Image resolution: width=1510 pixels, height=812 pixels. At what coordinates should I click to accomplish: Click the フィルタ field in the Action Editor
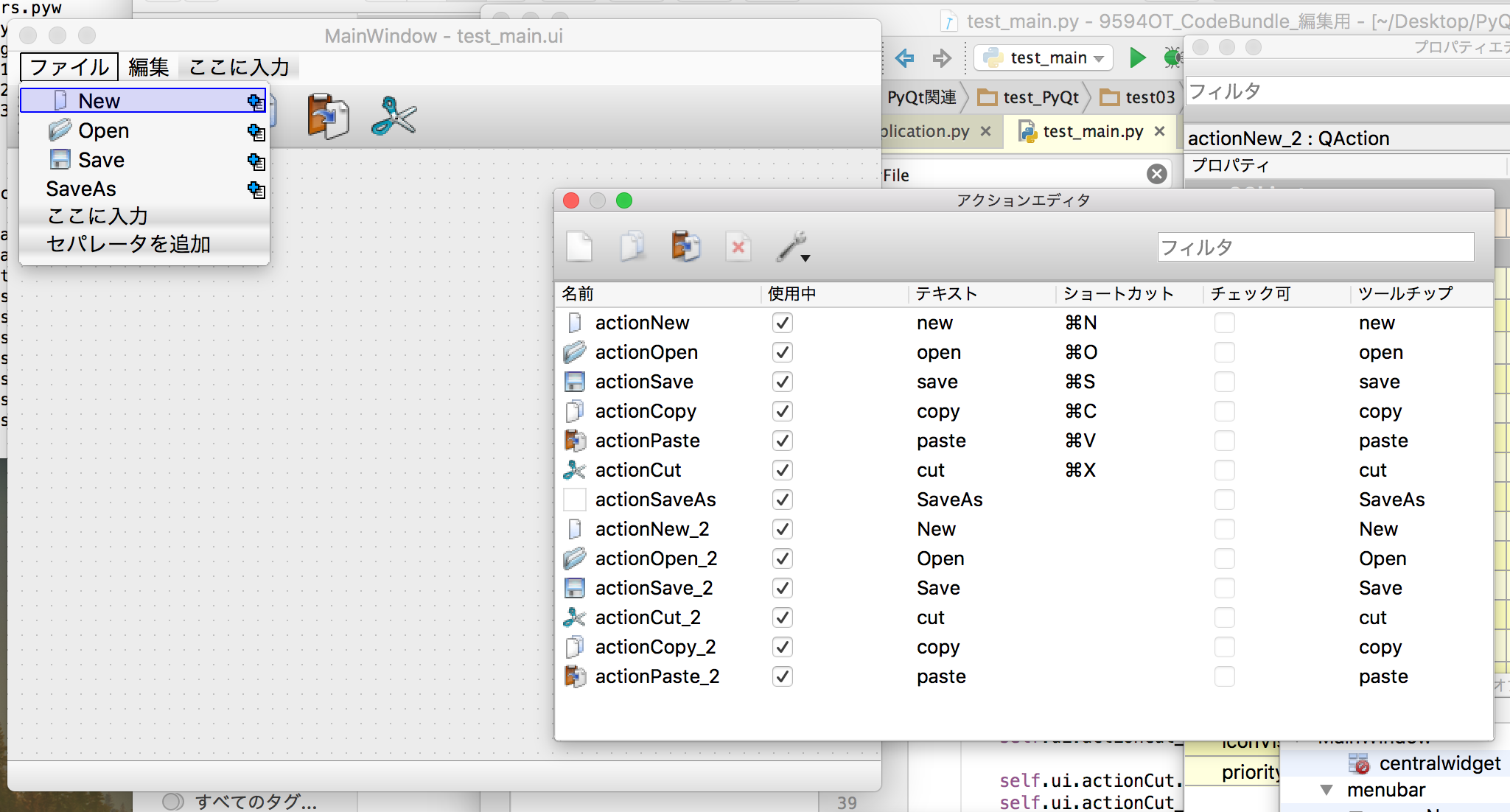click(1315, 247)
